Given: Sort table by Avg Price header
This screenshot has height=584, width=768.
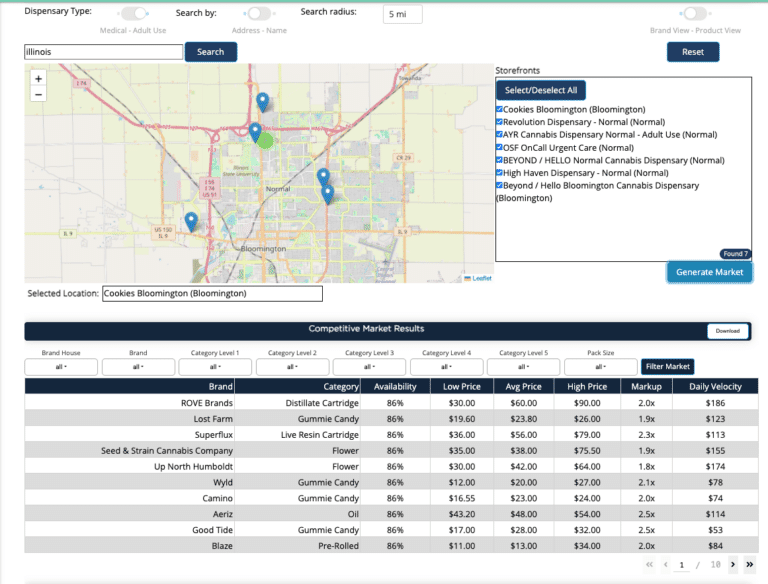Looking at the screenshot, I should pyautogui.click(x=524, y=386).
